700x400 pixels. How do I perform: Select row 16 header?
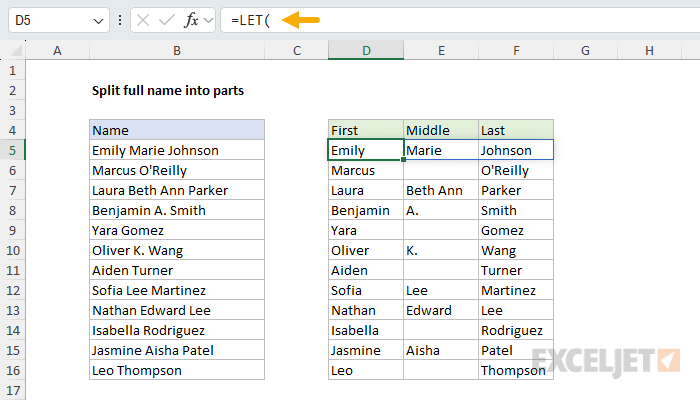point(12,370)
